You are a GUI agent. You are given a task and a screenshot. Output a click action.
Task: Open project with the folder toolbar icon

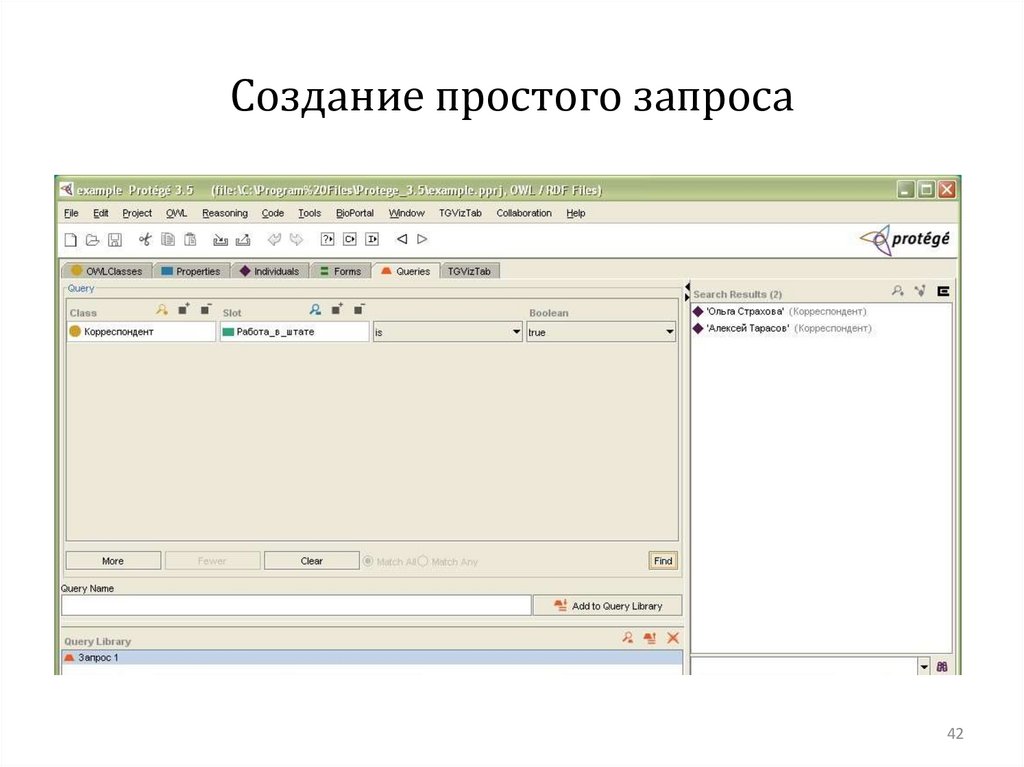(x=93, y=240)
